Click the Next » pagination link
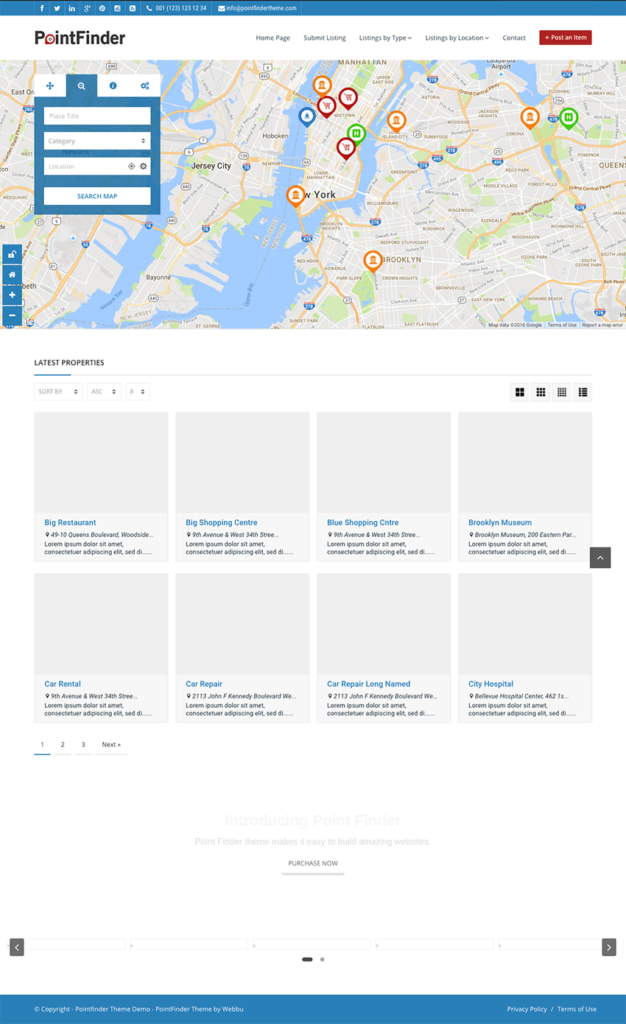626x1024 pixels. point(111,744)
